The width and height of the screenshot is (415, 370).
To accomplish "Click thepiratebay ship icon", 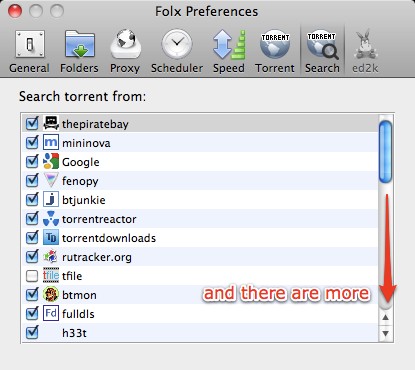I will point(51,124).
